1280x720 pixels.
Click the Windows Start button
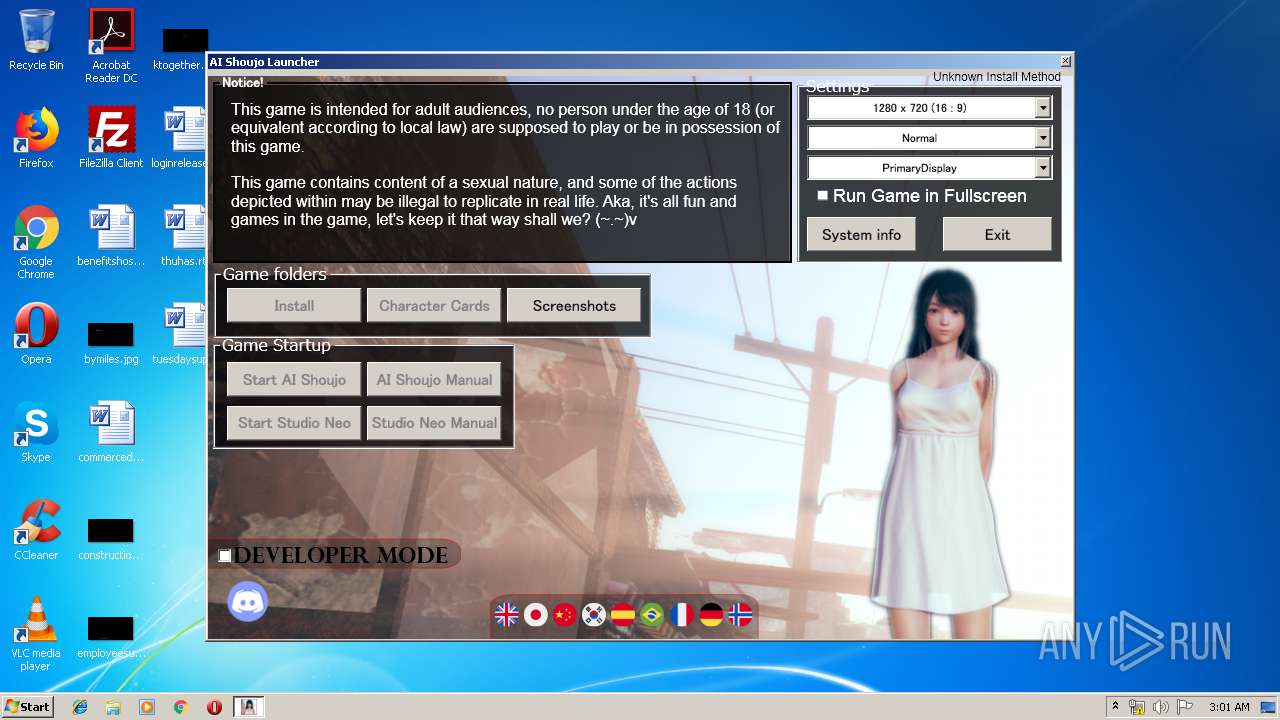click(x=28, y=706)
